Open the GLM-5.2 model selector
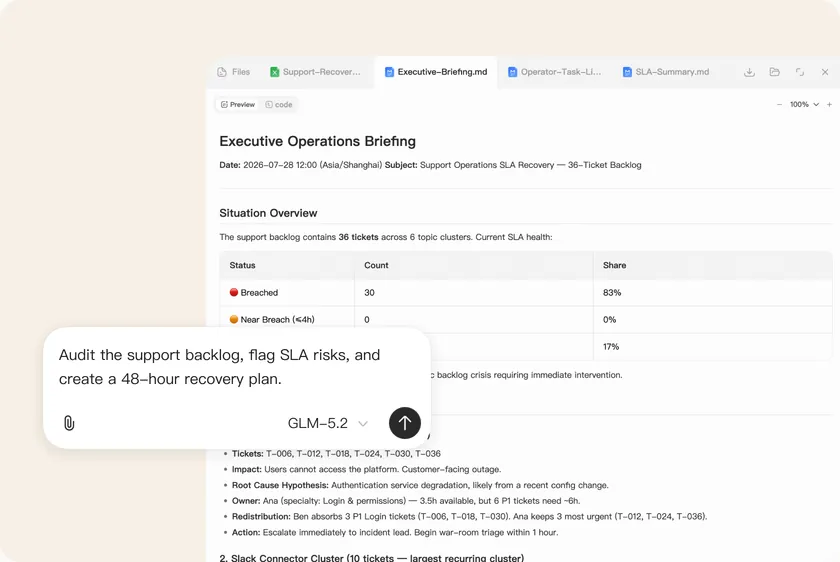The image size is (840, 562). (328, 423)
